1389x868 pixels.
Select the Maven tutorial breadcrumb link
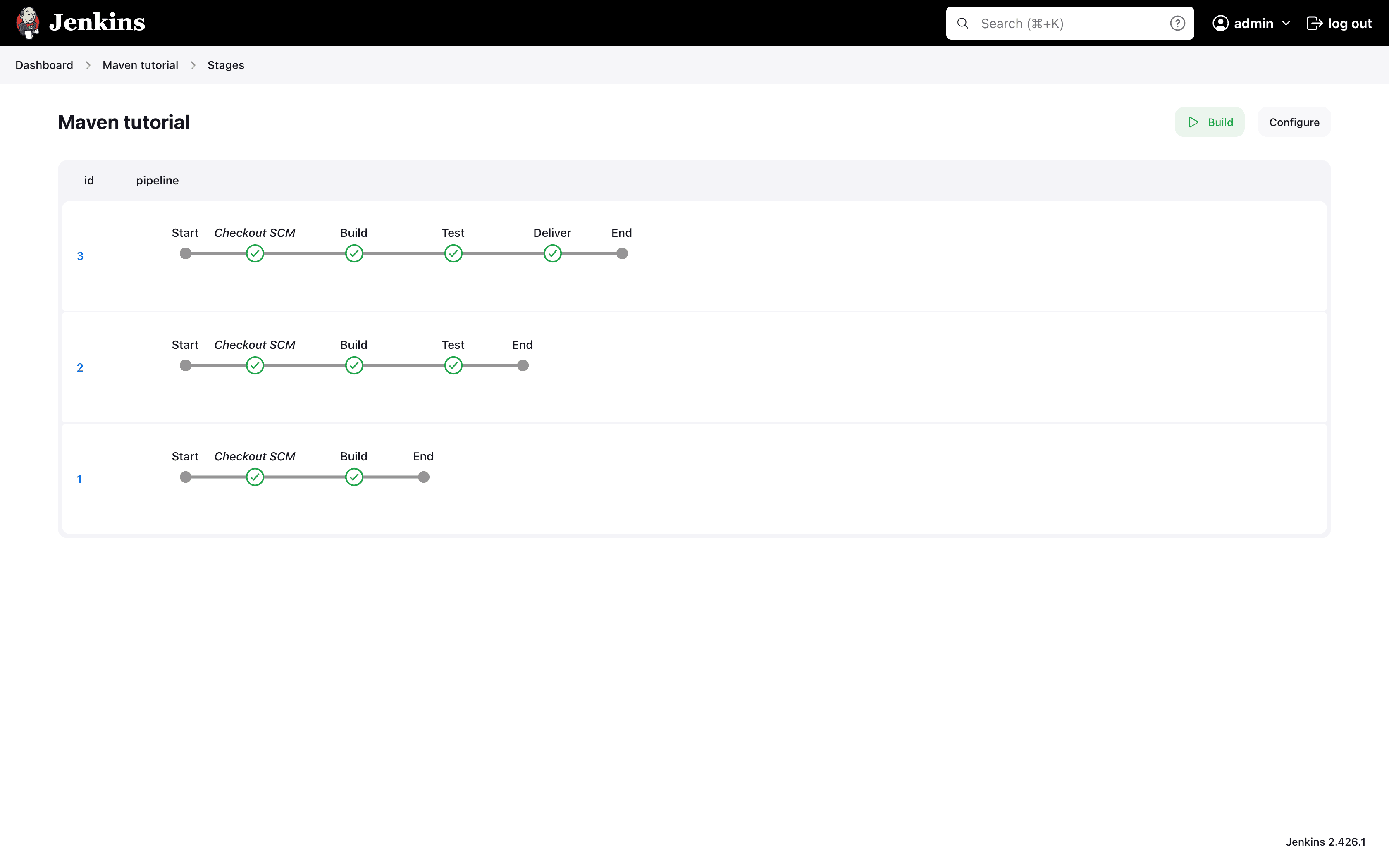(x=140, y=64)
